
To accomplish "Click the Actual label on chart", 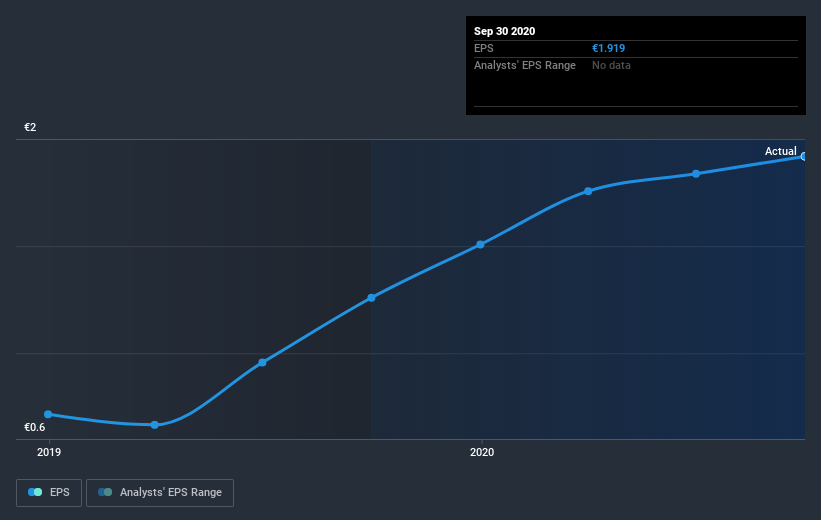I will click(x=780, y=151).
